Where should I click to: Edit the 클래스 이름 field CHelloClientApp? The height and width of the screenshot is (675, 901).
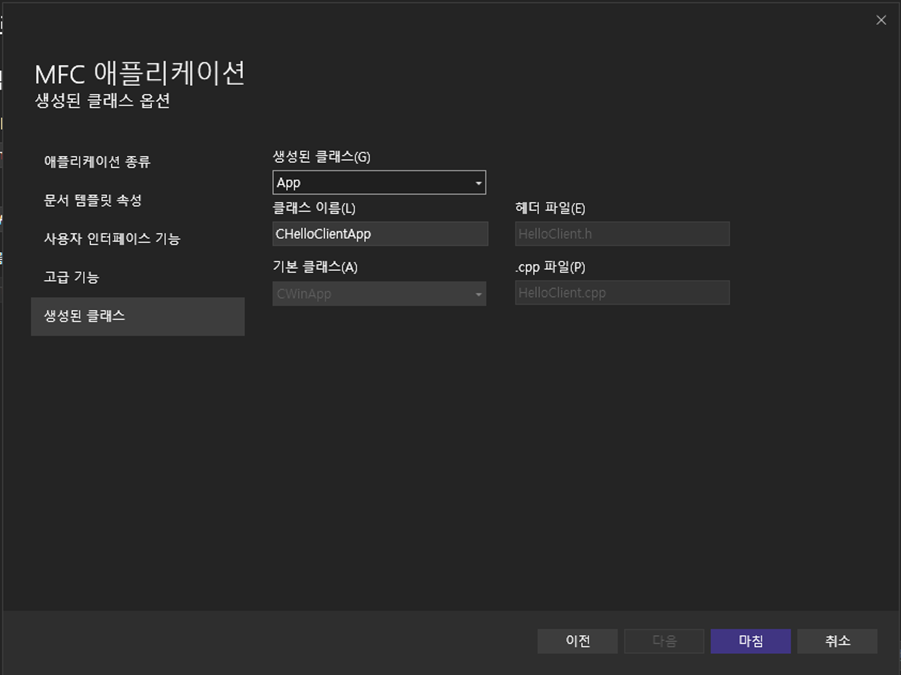(380, 234)
